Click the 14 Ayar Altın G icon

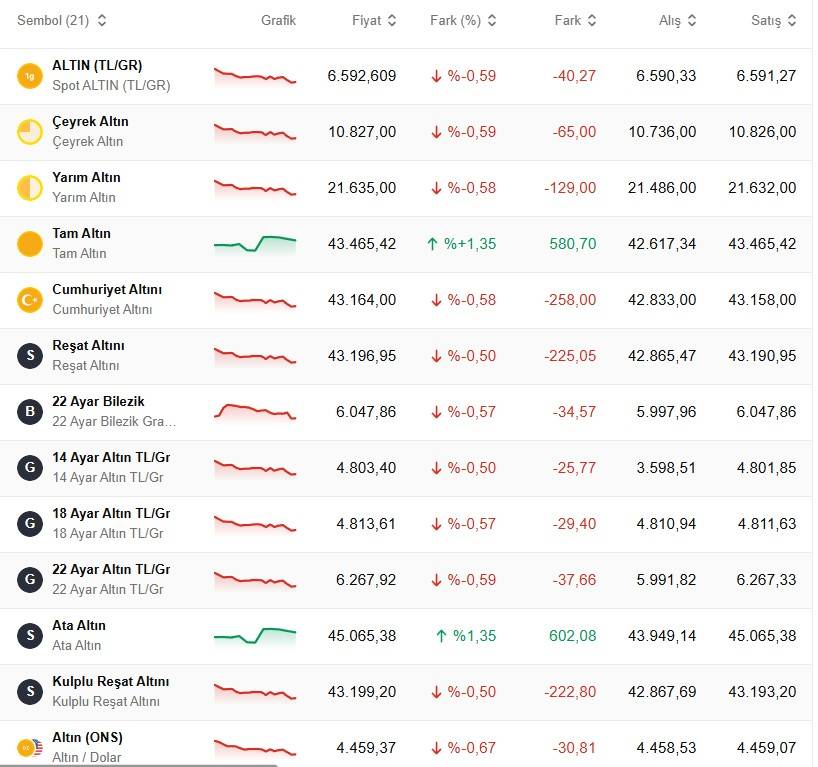click(x=30, y=468)
